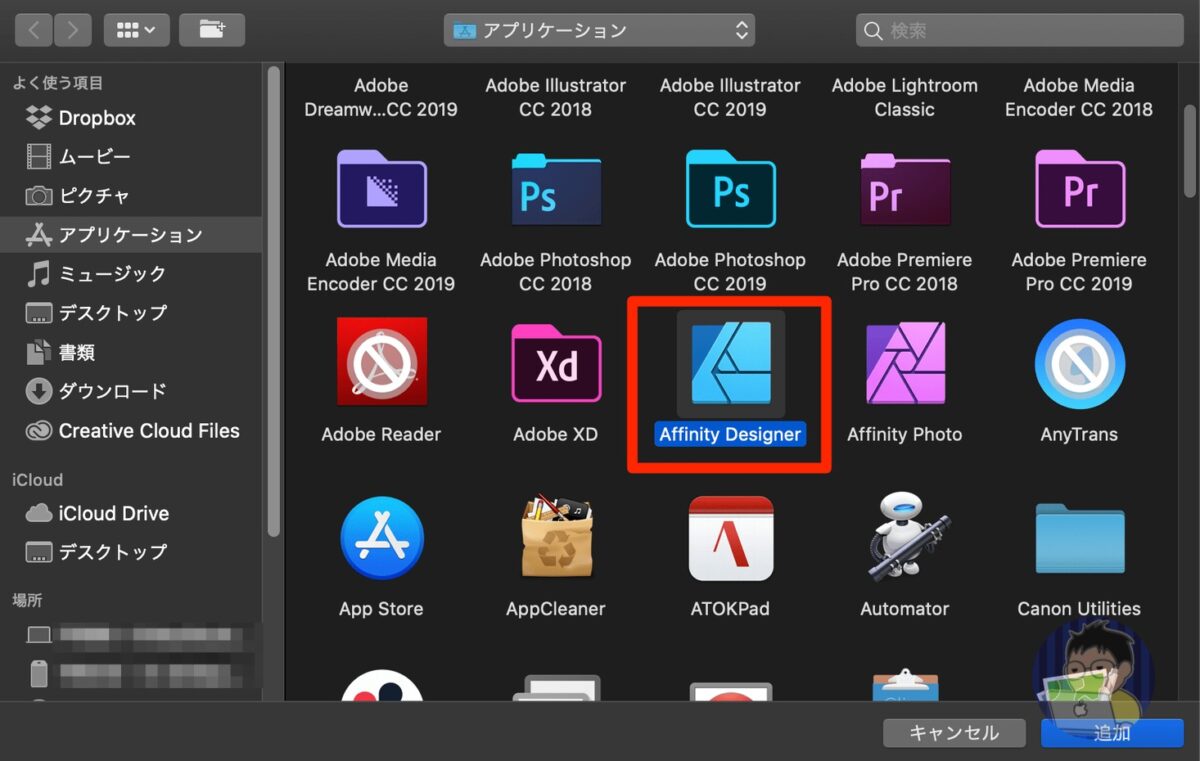This screenshot has height=761, width=1200.
Task: Click the Adobe Dreamw...CC 2019 label
Action: pos(381,97)
